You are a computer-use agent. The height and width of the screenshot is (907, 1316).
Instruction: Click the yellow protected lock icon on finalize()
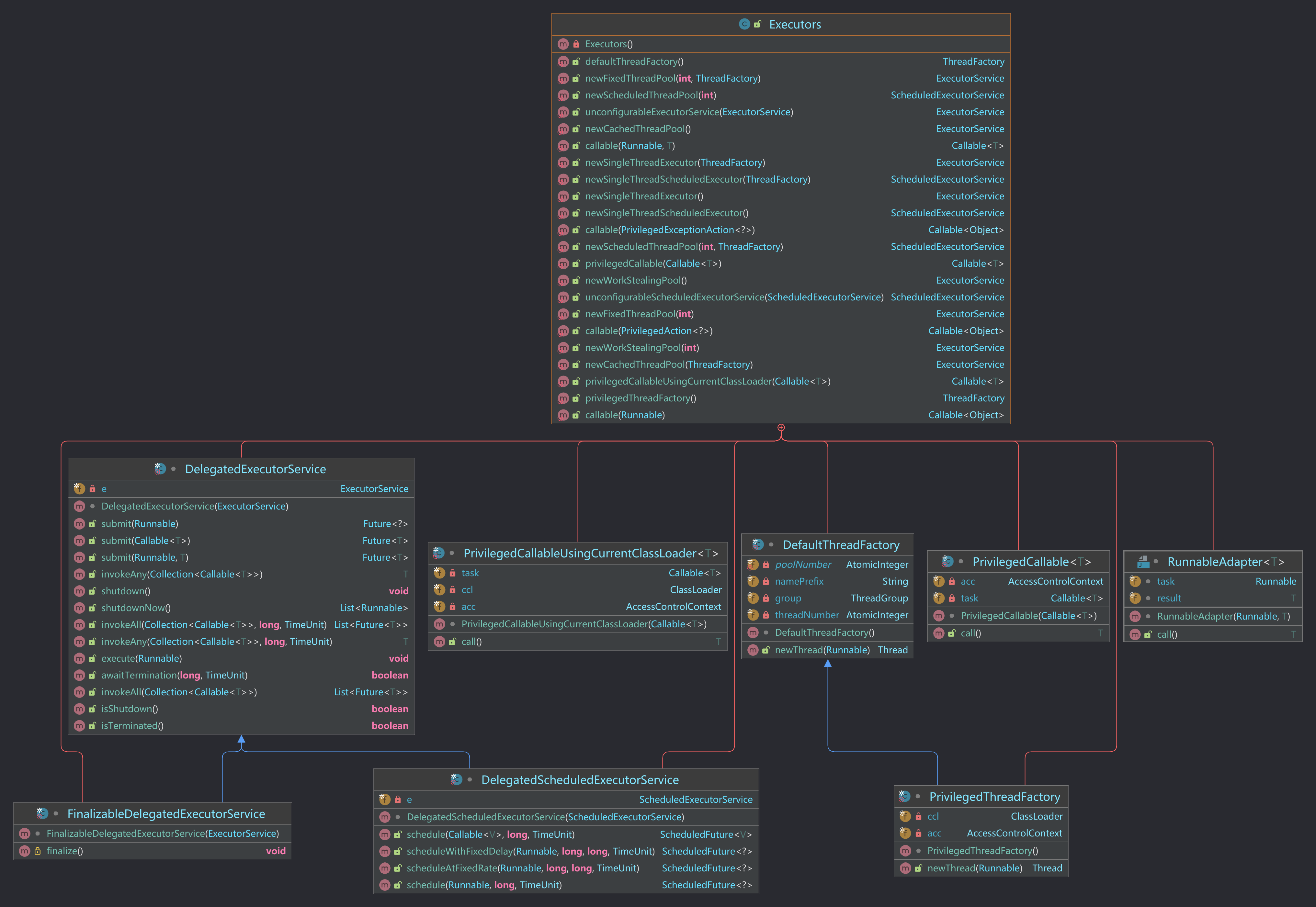(38, 851)
